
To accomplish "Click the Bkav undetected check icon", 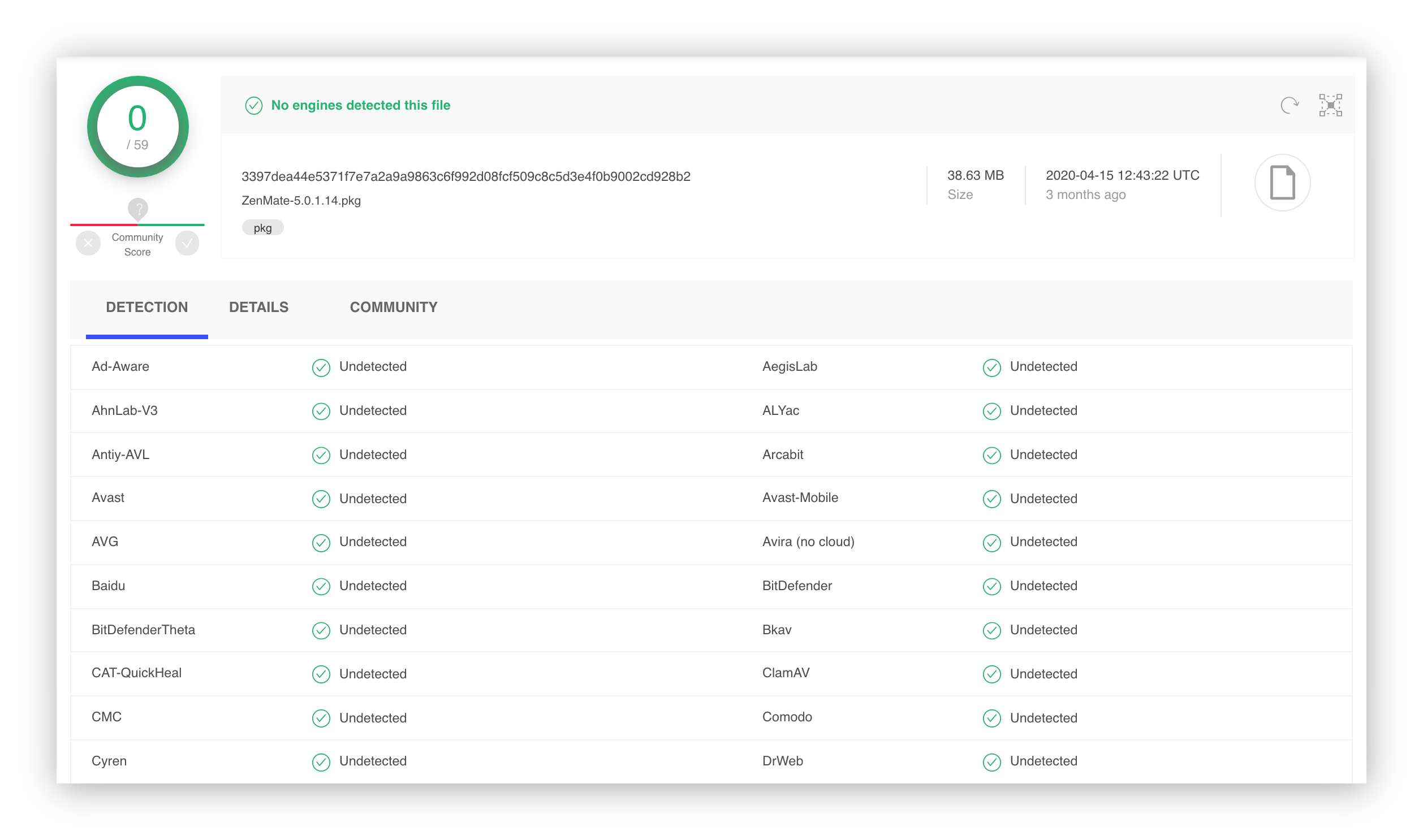I will [x=991, y=631].
